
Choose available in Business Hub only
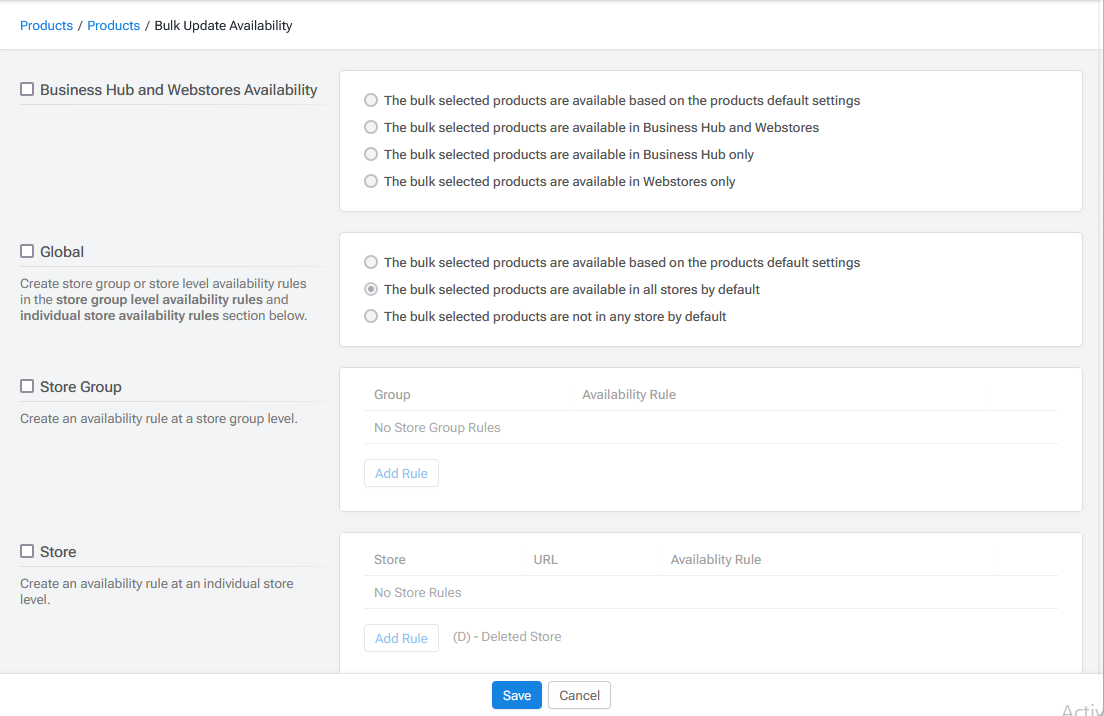tap(371, 154)
